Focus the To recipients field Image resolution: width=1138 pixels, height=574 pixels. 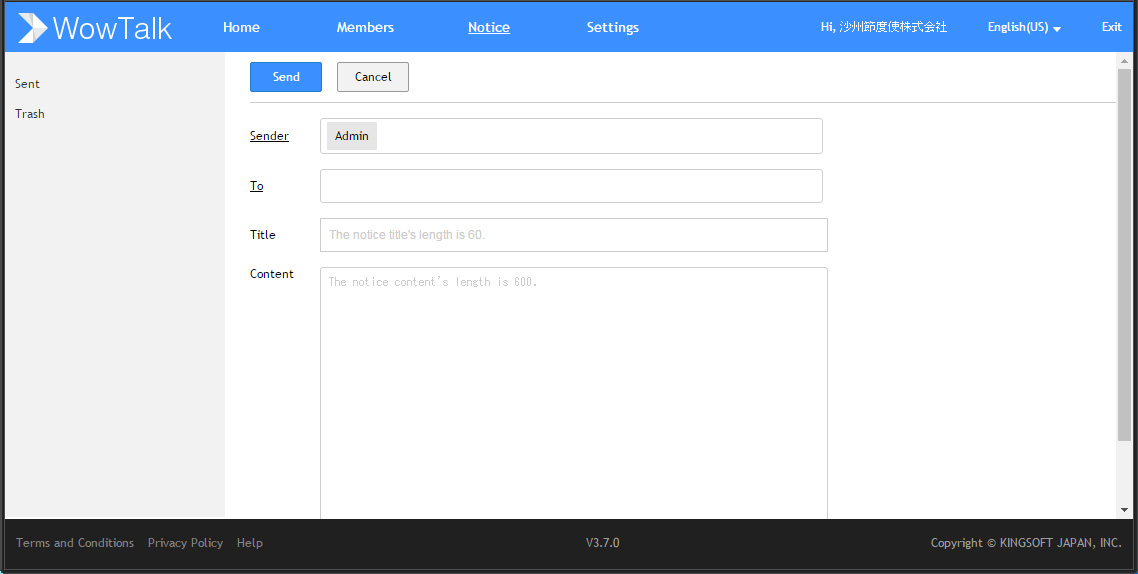(571, 186)
